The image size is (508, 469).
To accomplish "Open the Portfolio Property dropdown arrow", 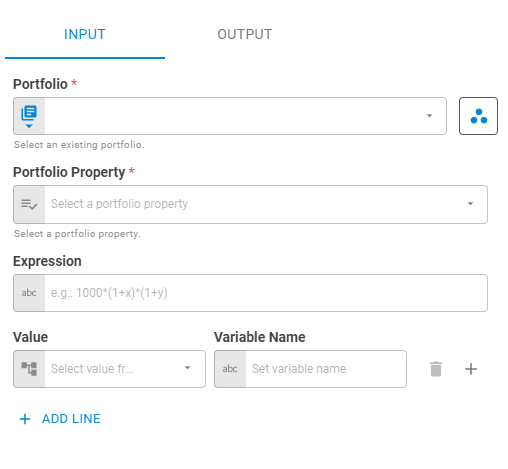I will click(470, 204).
